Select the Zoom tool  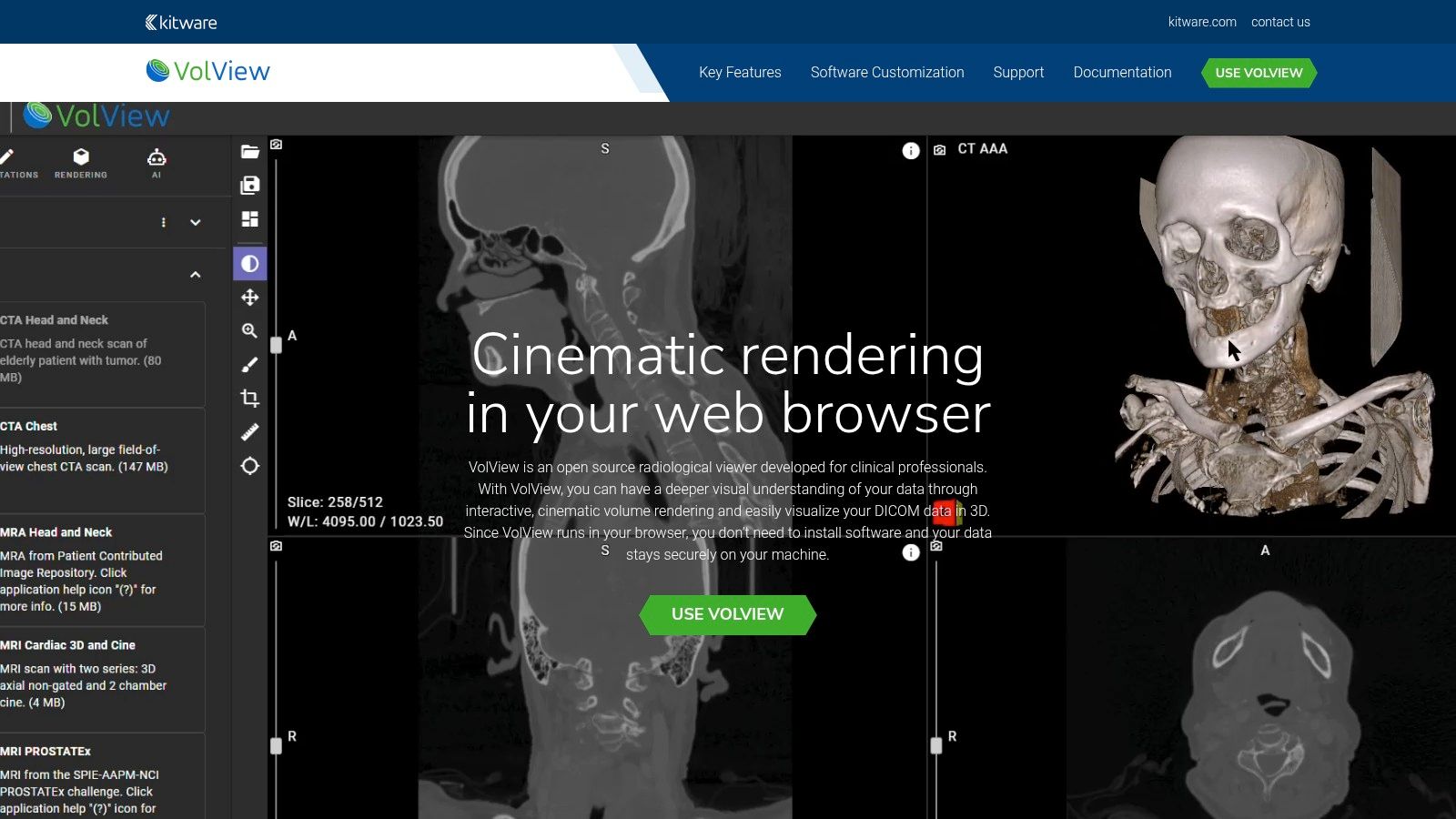[x=250, y=330]
